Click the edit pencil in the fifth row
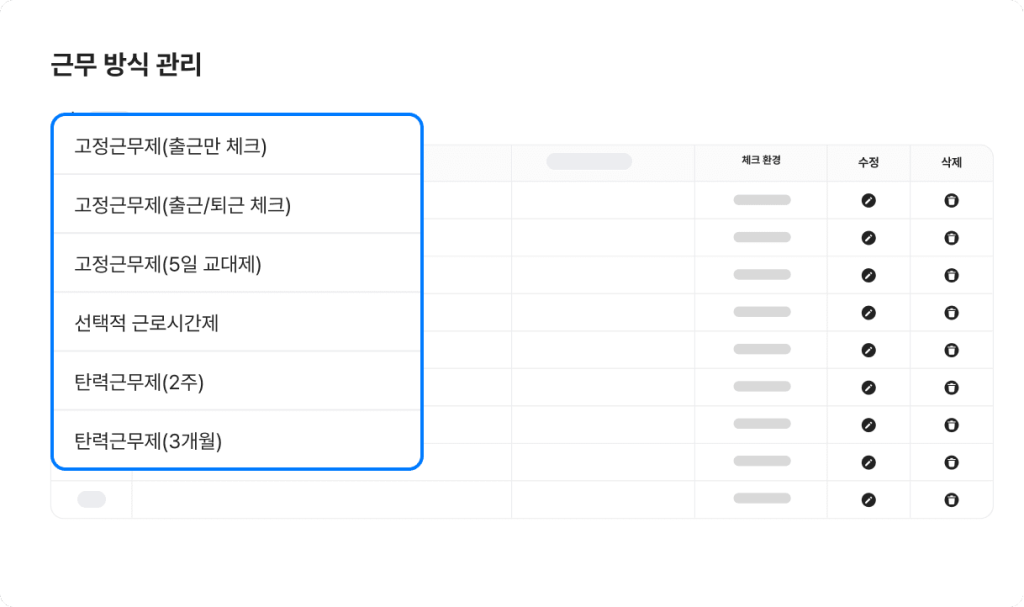This screenshot has width=1024, height=607. pyautogui.click(x=868, y=350)
